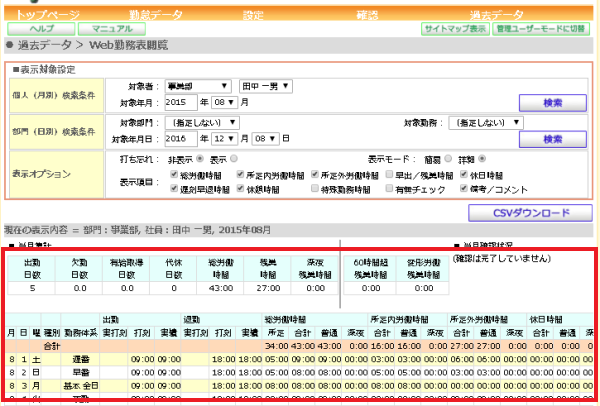Click 確認は完了していません status text
The image size is (600, 406).
[502, 259]
